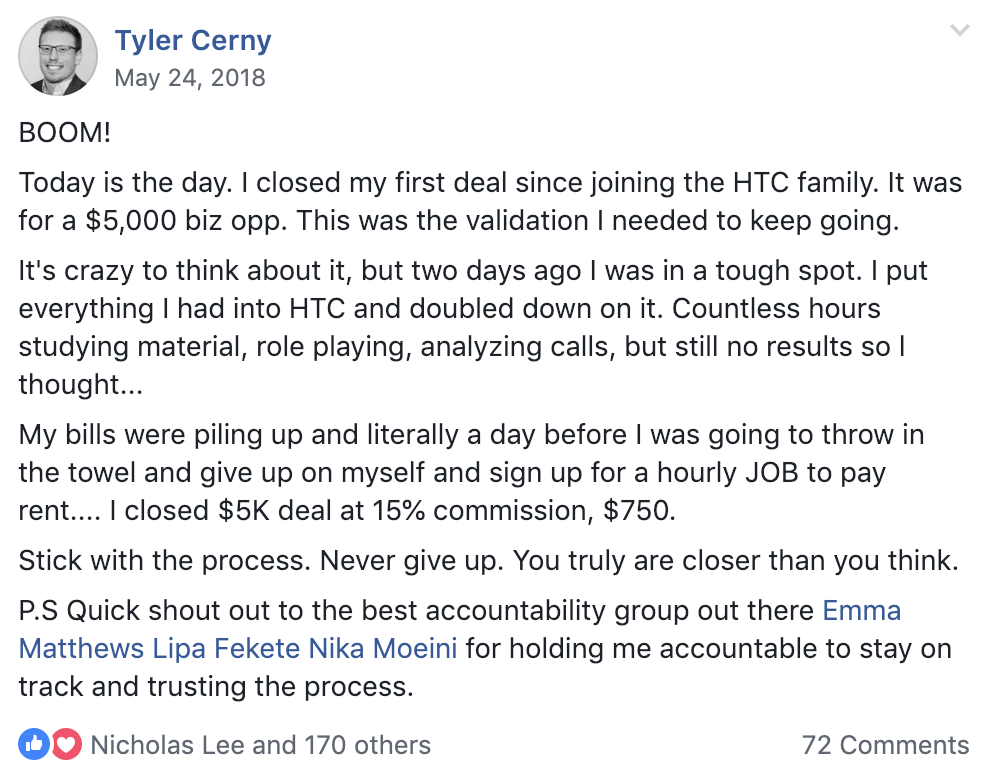The width and height of the screenshot is (992, 782).
Task: Open Tyler Cerny's profile picture
Action: 58,56
